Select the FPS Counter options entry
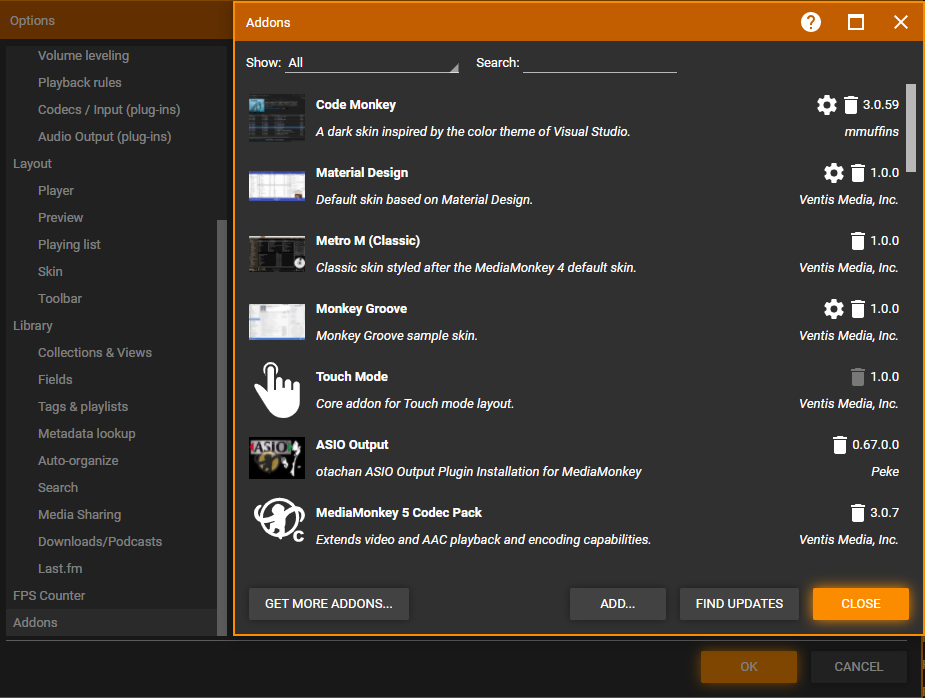Screen dimensions: 925x698 pyautogui.click(x=49, y=595)
